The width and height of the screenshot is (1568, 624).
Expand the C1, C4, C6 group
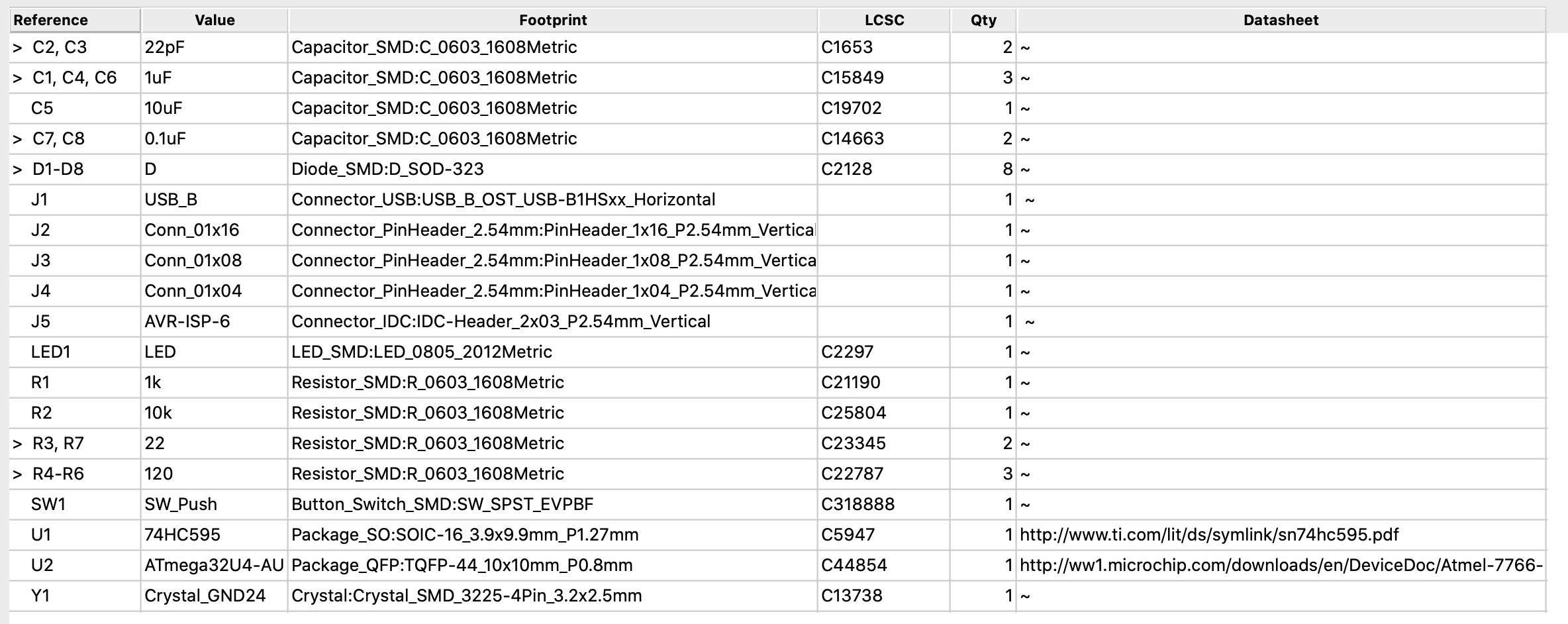(17, 78)
